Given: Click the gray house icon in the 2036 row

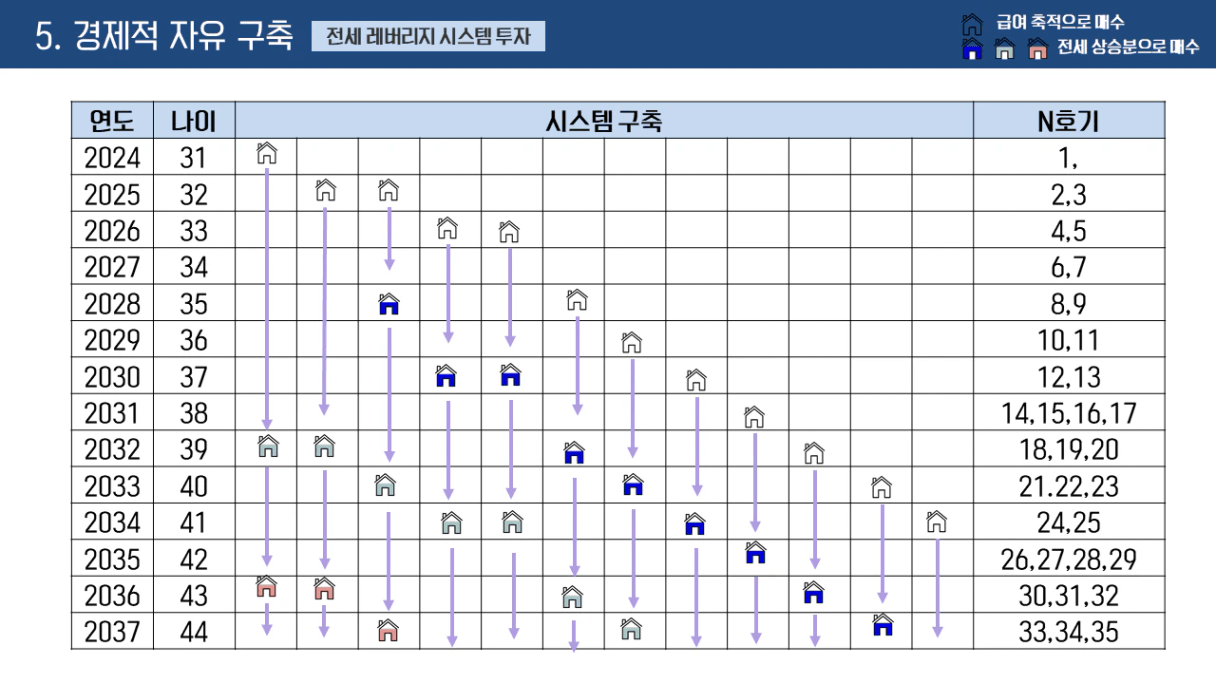Looking at the screenshot, I should tap(572, 598).
